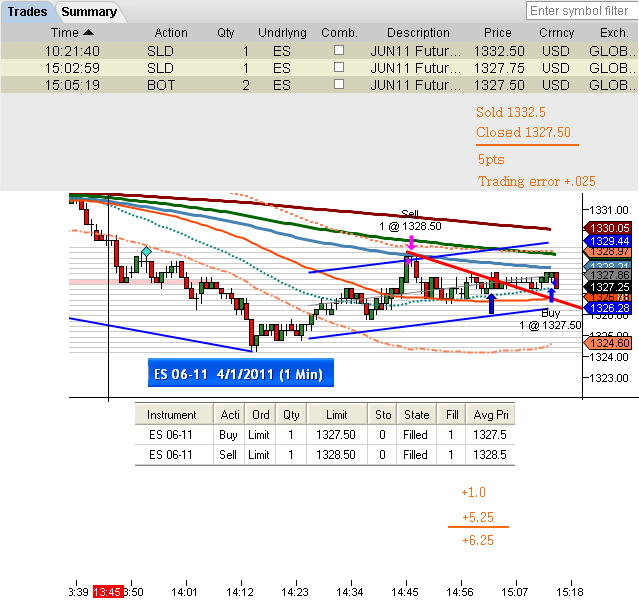Tick the Comb. checkbox for 15:05:19 trade
639x604 pixels.
(339, 84)
